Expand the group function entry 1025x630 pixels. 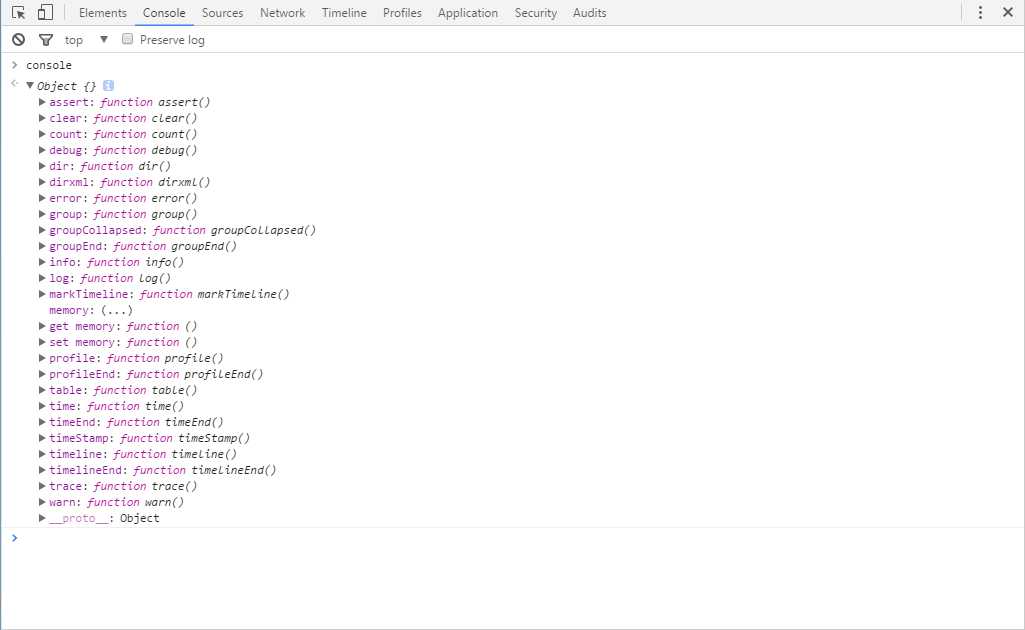42,214
